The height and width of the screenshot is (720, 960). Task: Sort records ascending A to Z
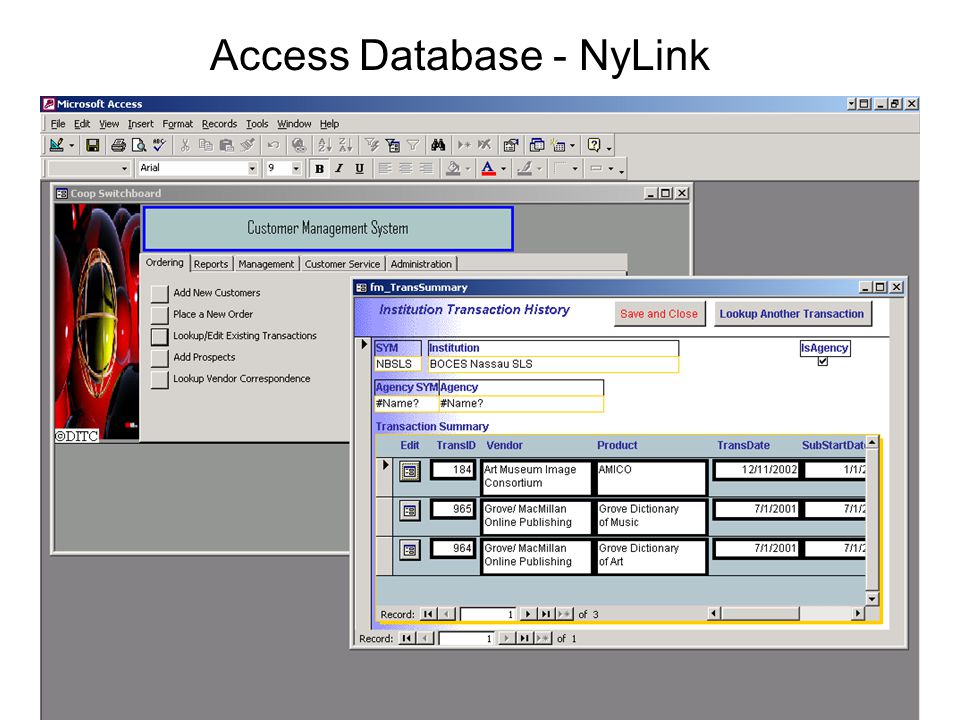pos(324,145)
